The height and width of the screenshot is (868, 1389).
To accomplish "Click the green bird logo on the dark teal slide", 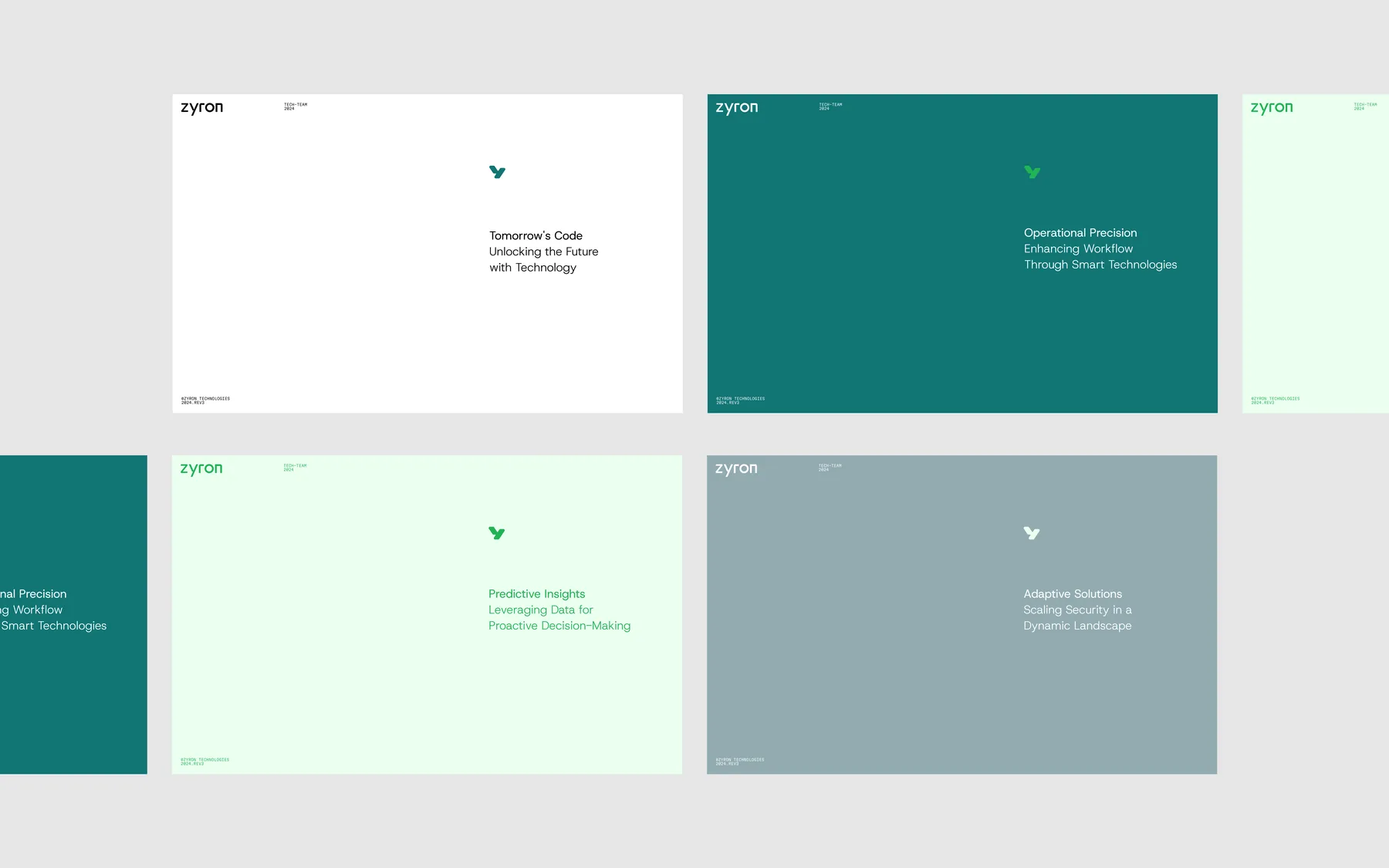I will pyautogui.click(x=1032, y=172).
